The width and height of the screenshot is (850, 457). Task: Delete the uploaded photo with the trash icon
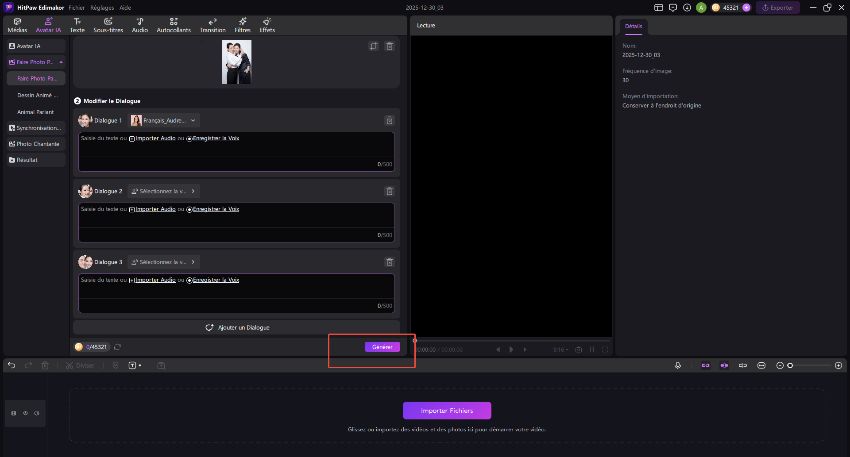point(389,46)
